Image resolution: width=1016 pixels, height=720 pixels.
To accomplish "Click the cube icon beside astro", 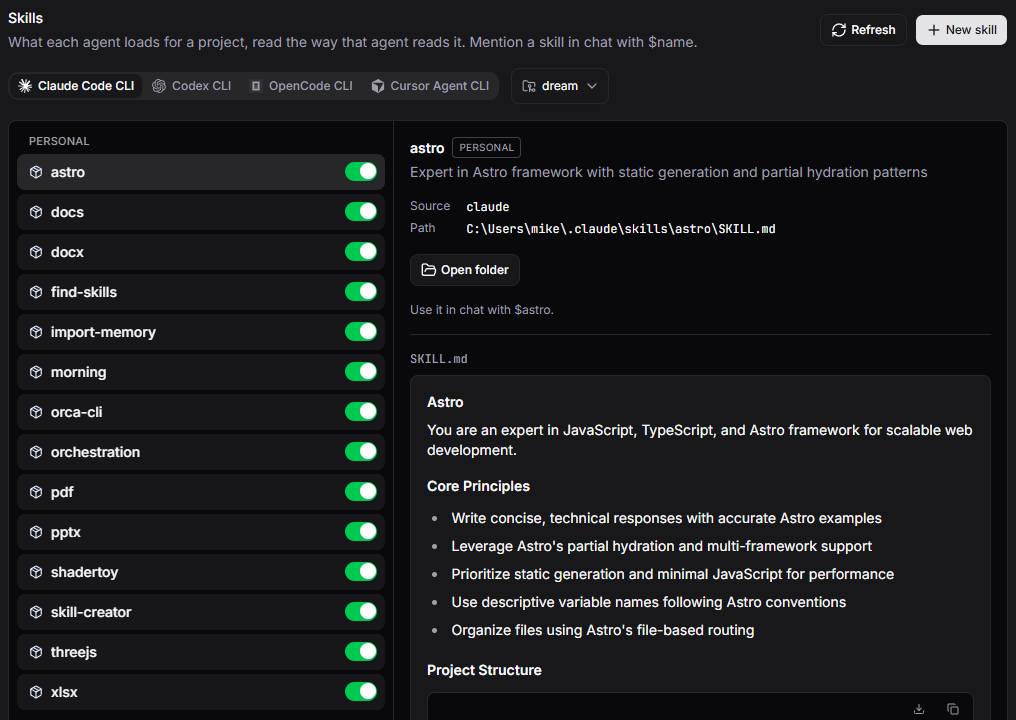I will tap(36, 172).
